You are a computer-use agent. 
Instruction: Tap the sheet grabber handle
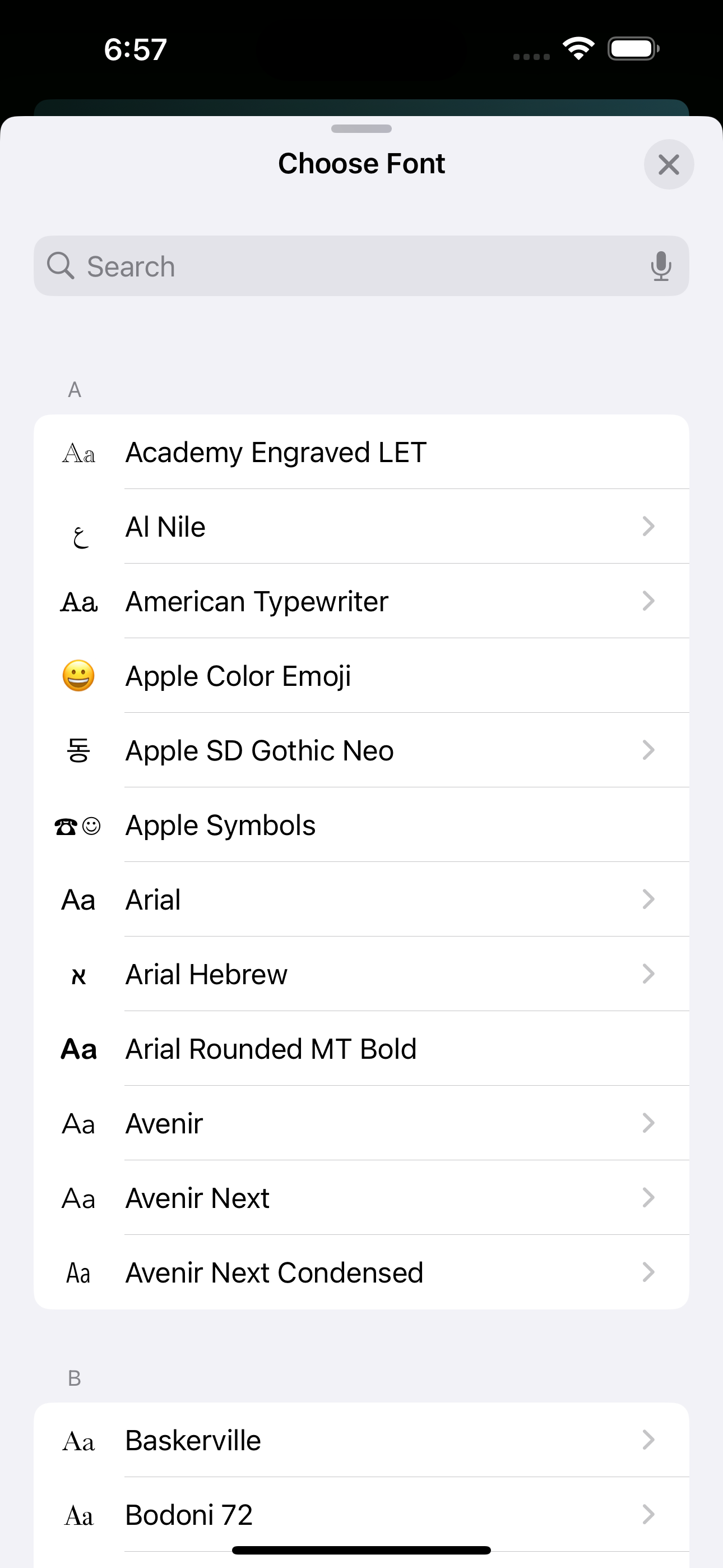coord(361,128)
